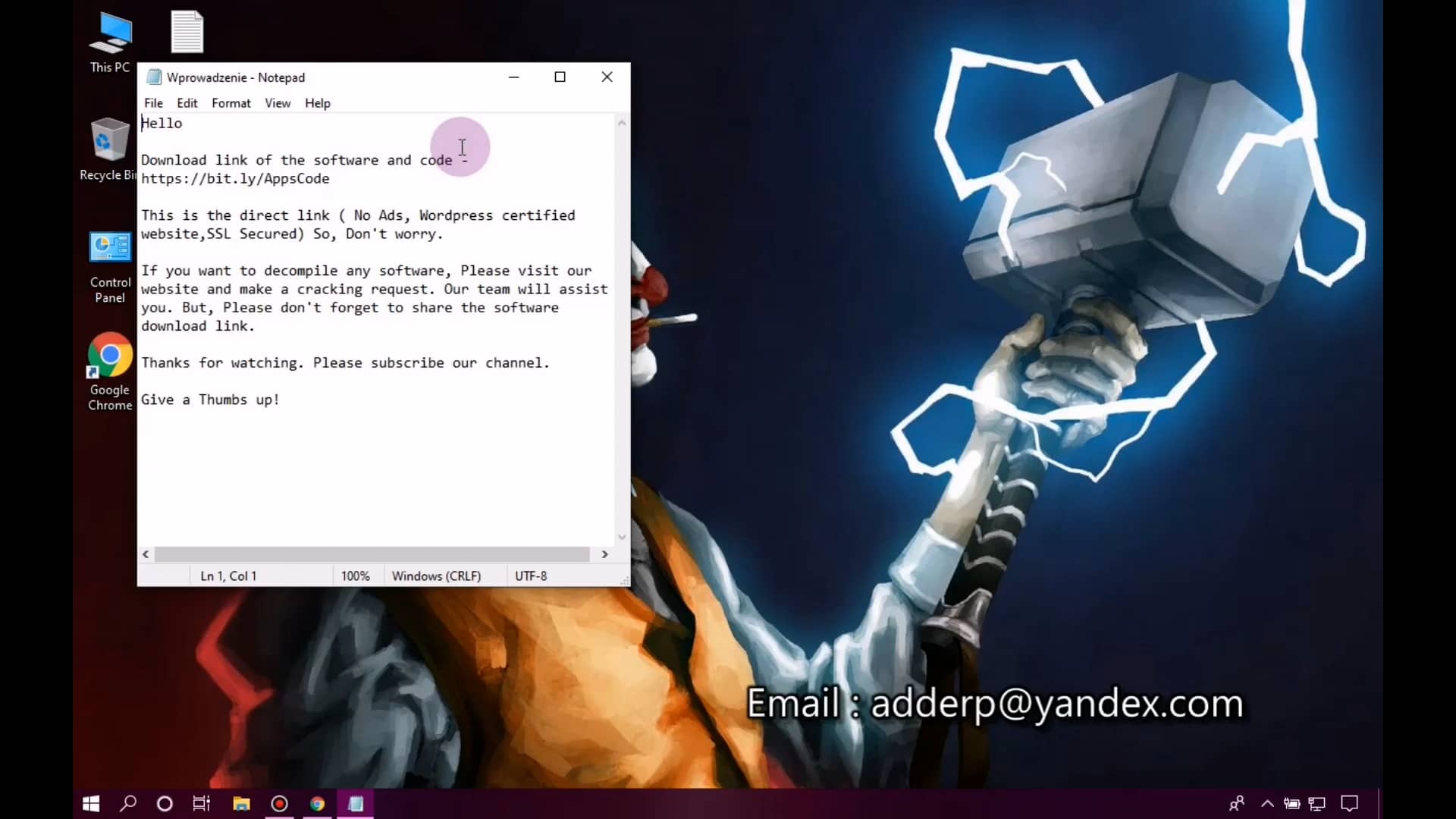Select the text document icon on desktop
Viewport: 1456px width, 819px height.
pos(187,32)
